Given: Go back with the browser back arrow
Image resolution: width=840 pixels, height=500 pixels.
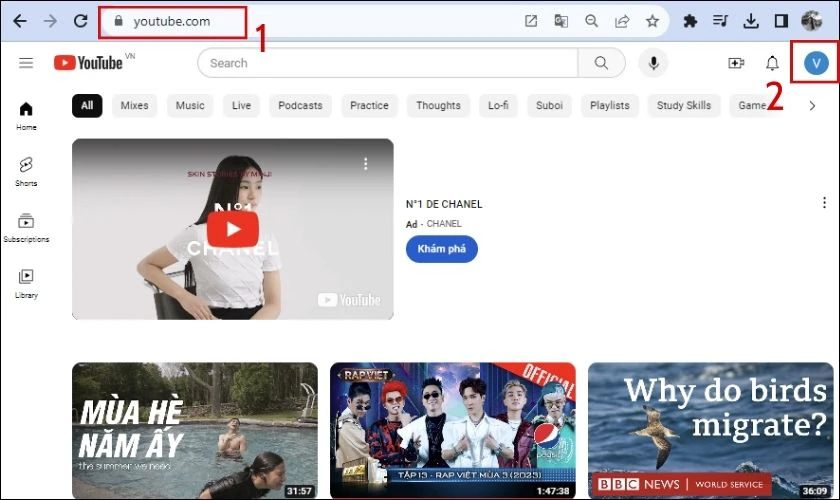Looking at the screenshot, I should coord(20,21).
